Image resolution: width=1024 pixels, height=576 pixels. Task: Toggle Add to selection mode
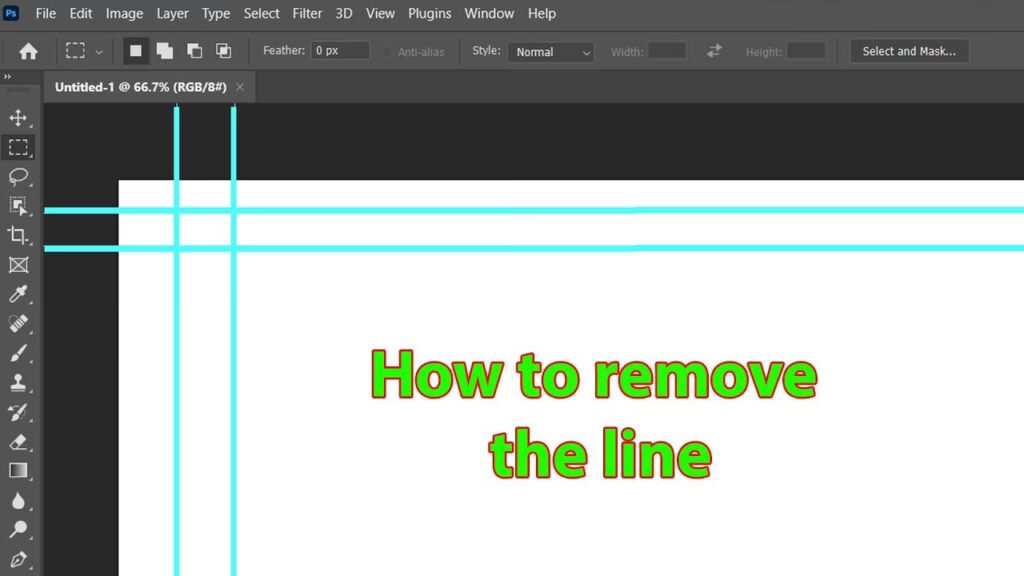[165, 51]
